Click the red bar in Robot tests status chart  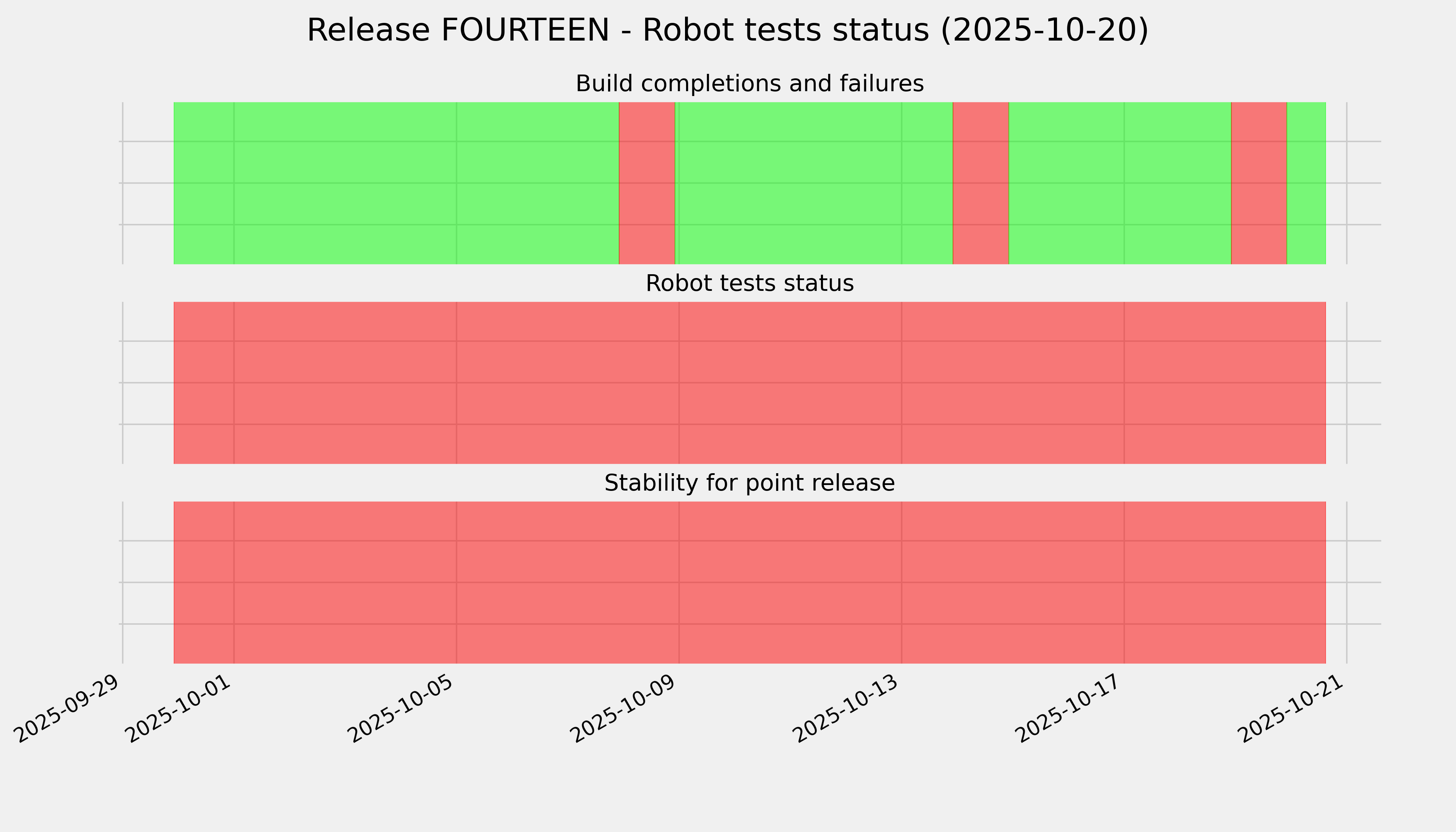[x=749, y=383]
